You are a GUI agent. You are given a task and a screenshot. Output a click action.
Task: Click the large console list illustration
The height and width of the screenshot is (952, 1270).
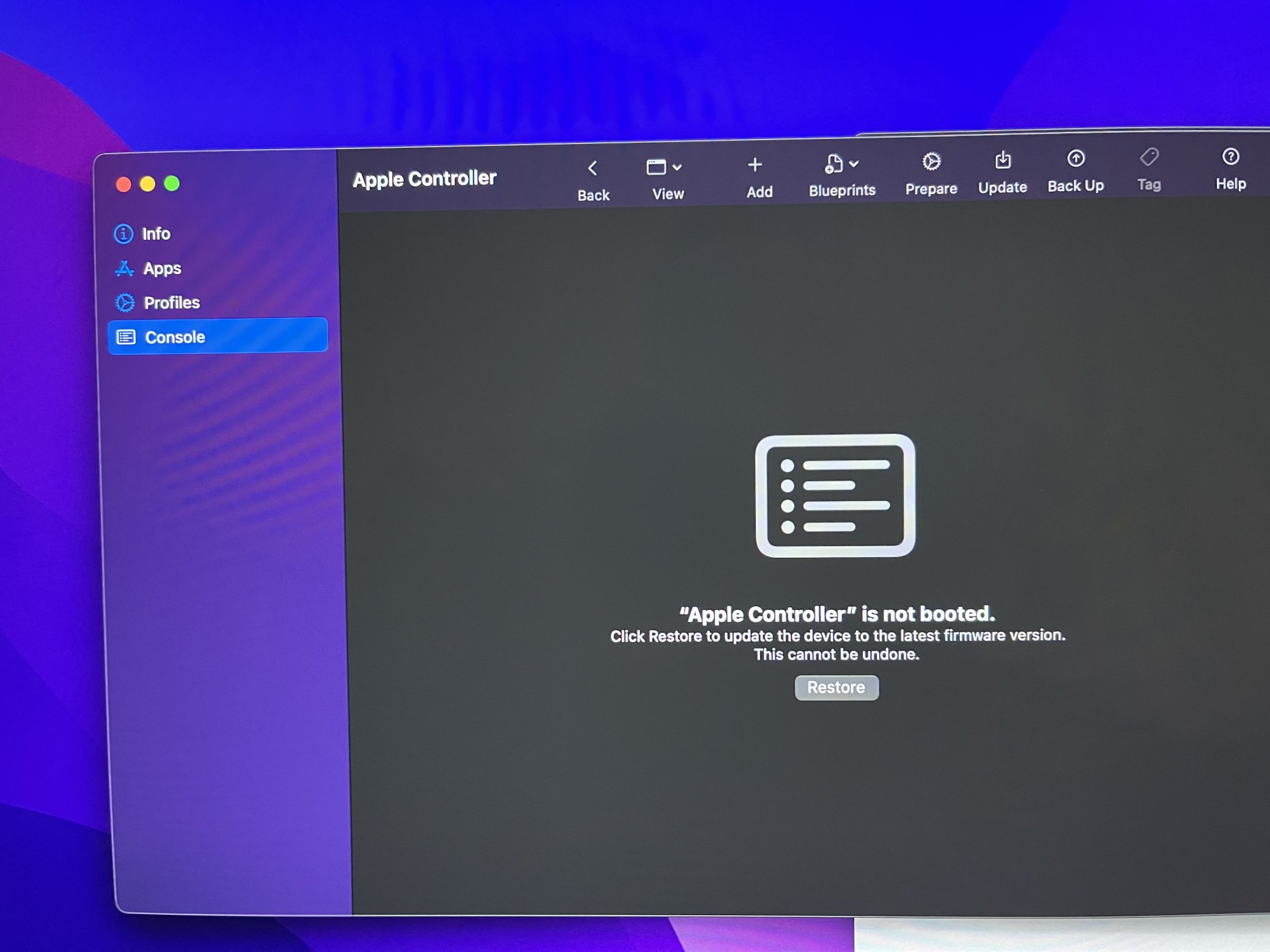[x=835, y=496]
